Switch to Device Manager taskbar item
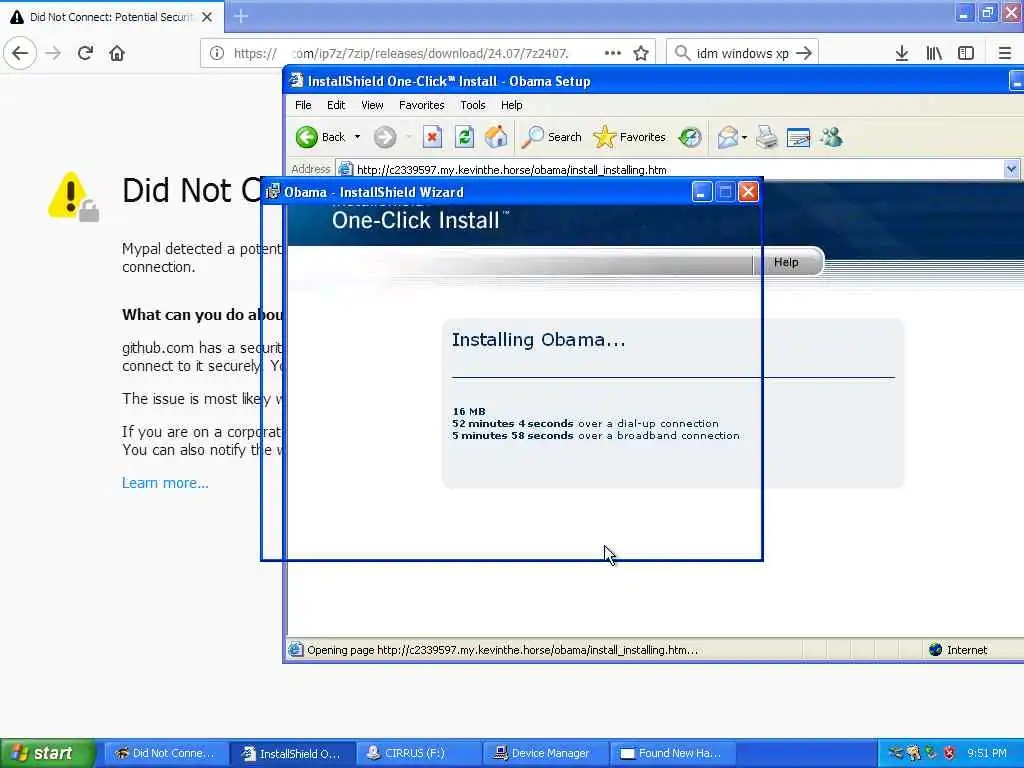This screenshot has width=1024, height=768. click(x=545, y=753)
